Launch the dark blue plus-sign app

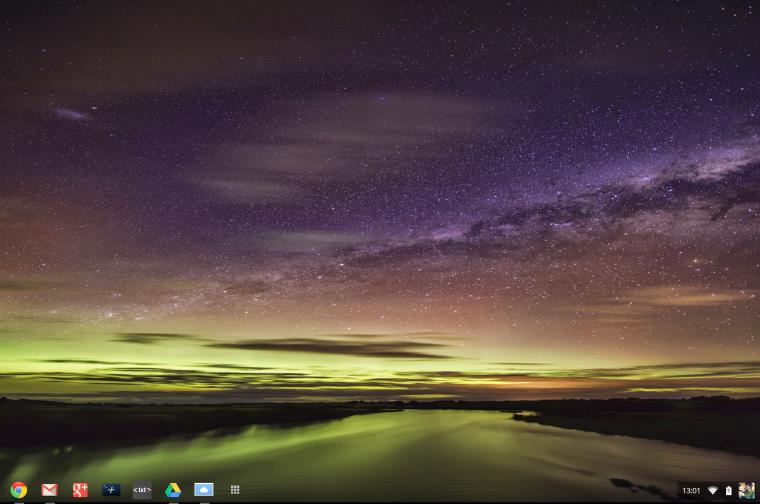111,490
